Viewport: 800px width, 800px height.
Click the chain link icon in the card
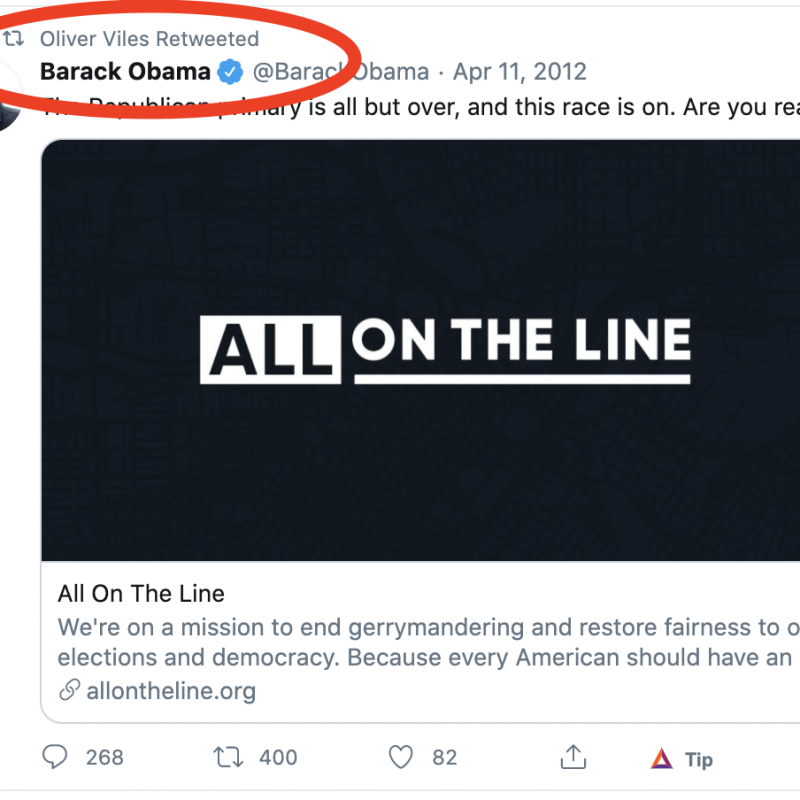[x=69, y=691]
